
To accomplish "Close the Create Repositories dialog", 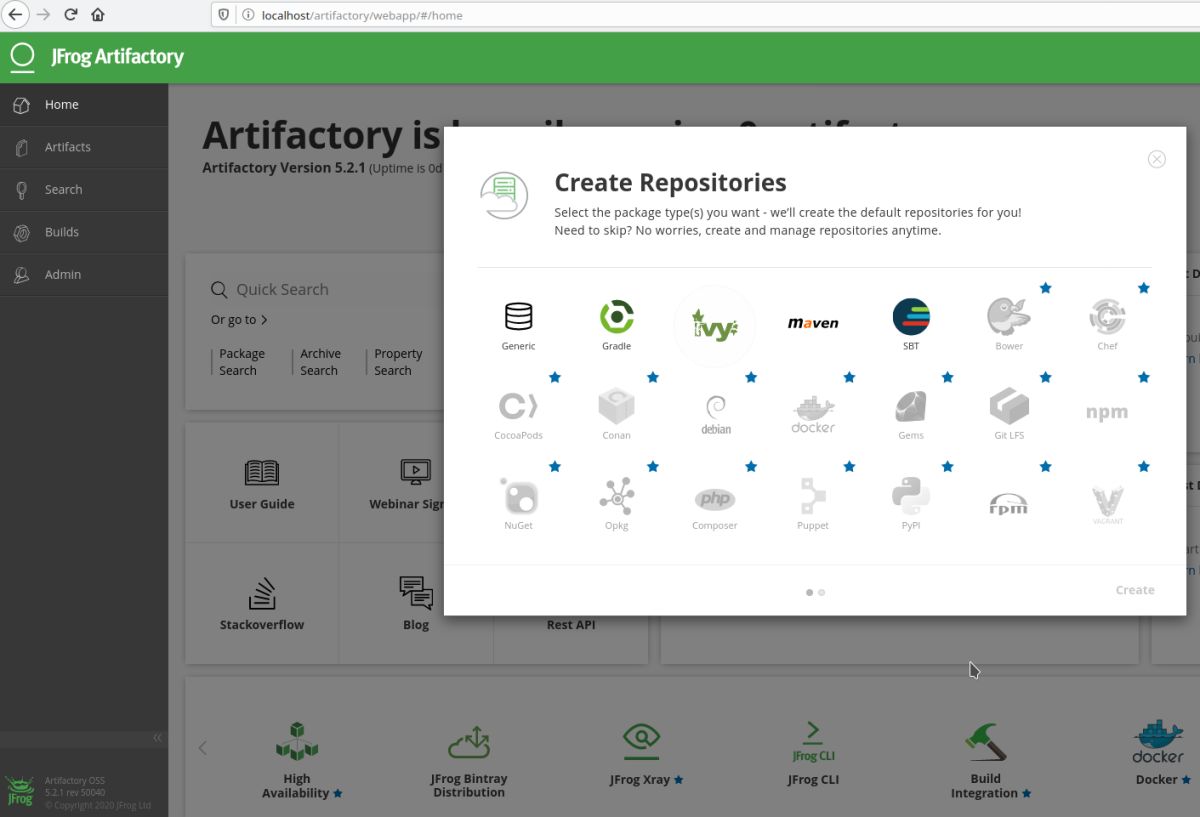I will tap(1157, 159).
